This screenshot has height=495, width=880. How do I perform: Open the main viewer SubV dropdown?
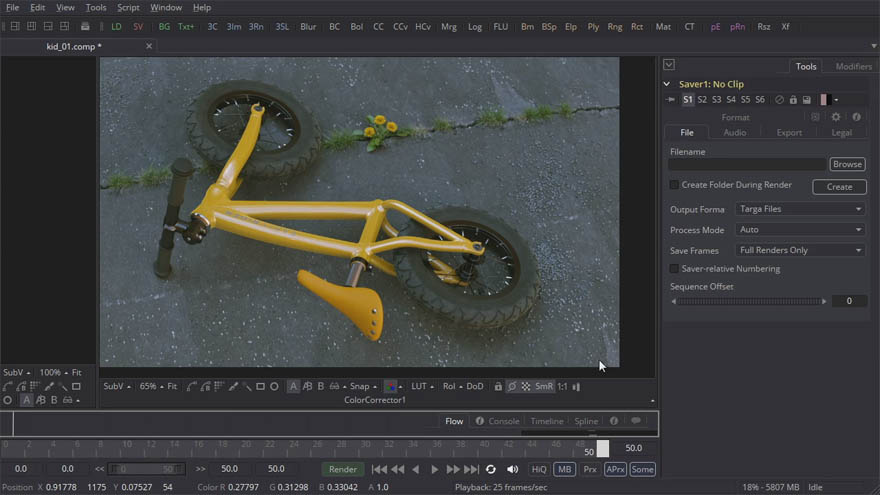tap(117, 386)
